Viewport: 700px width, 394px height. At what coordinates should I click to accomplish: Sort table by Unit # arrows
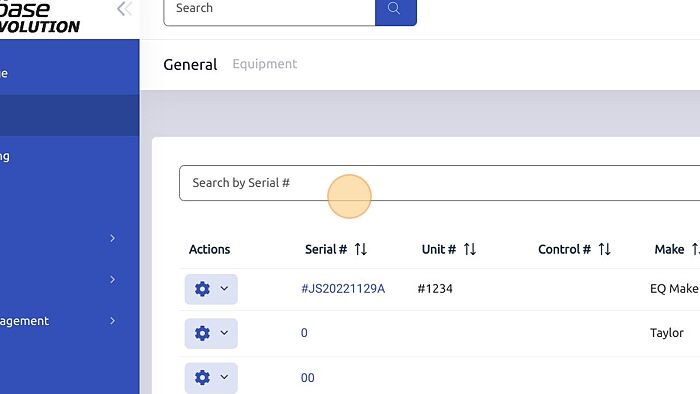pos(470,249)
